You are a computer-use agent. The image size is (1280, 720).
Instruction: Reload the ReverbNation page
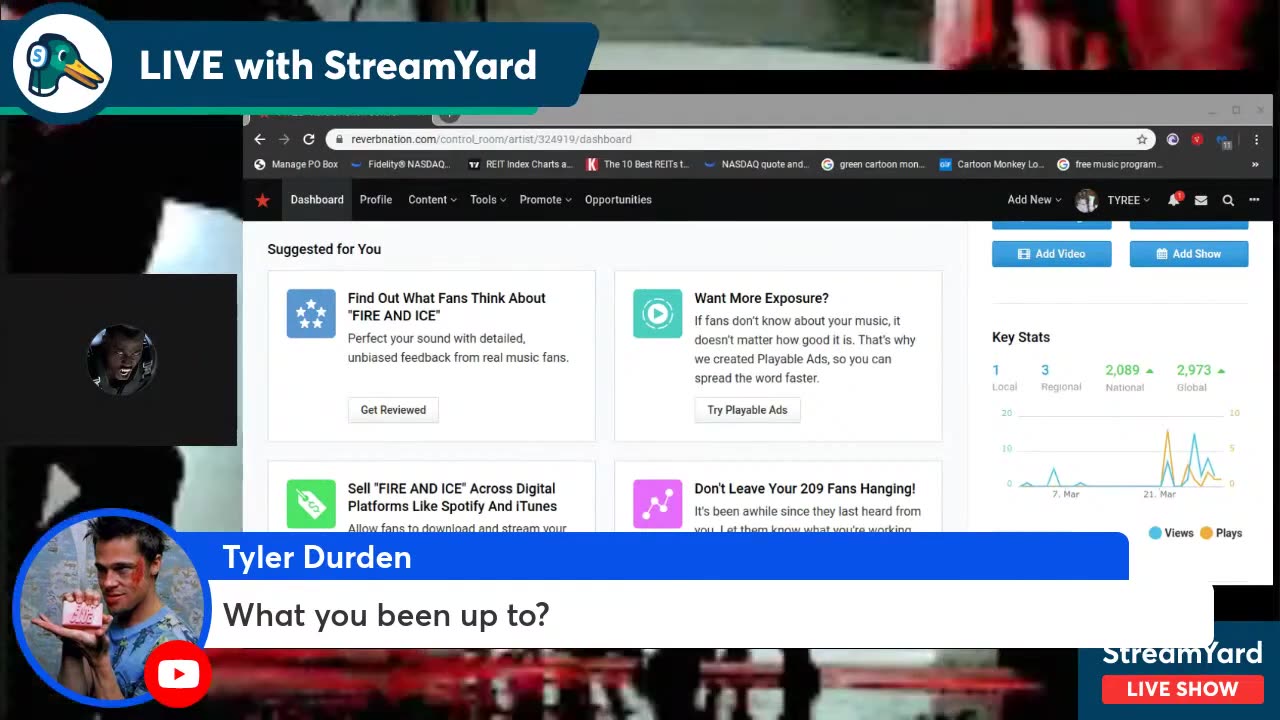click(308, 139)
